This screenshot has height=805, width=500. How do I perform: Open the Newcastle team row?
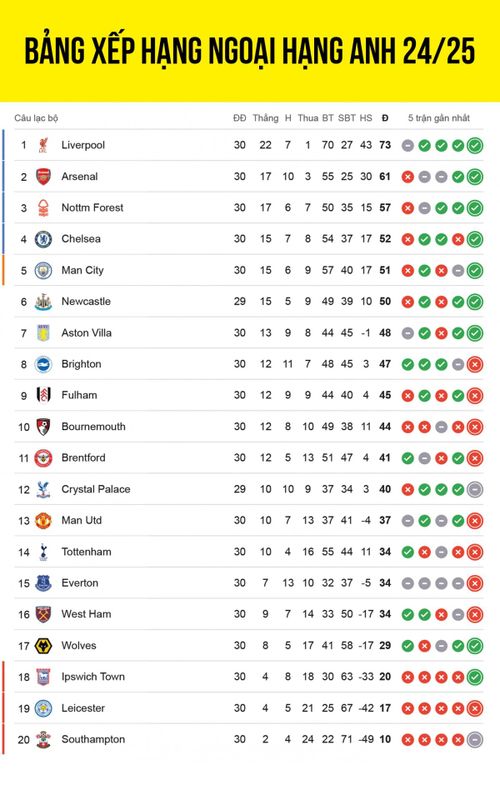248,301
